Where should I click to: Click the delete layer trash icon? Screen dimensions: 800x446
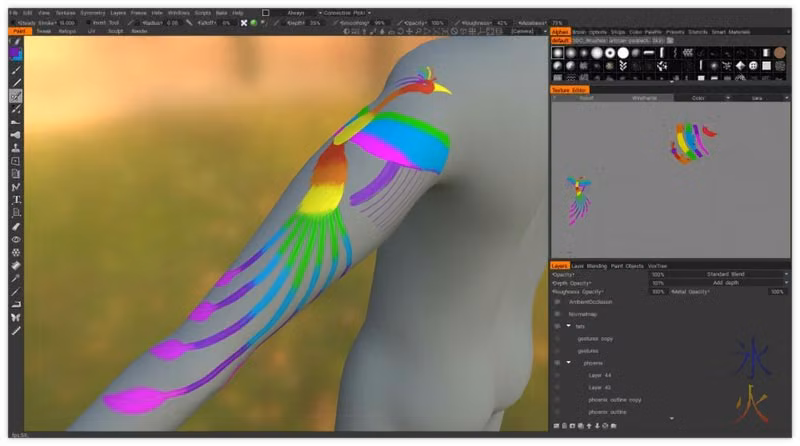point(564,426)
